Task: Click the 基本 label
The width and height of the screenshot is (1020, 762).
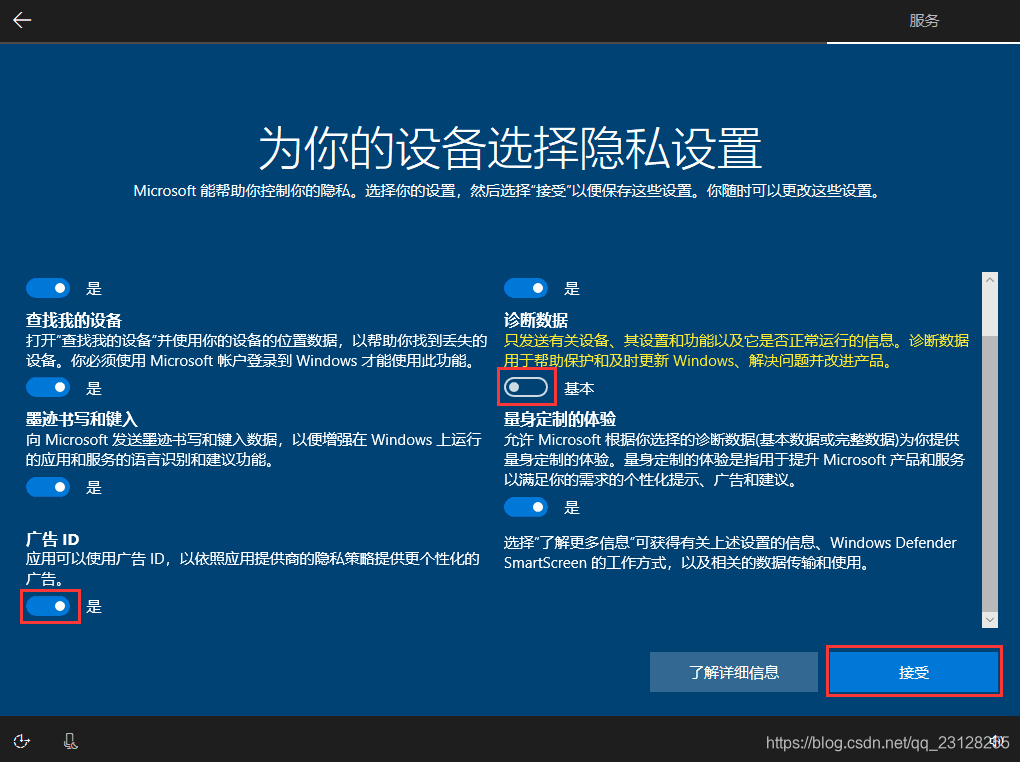Action: (x=579, y=388)
